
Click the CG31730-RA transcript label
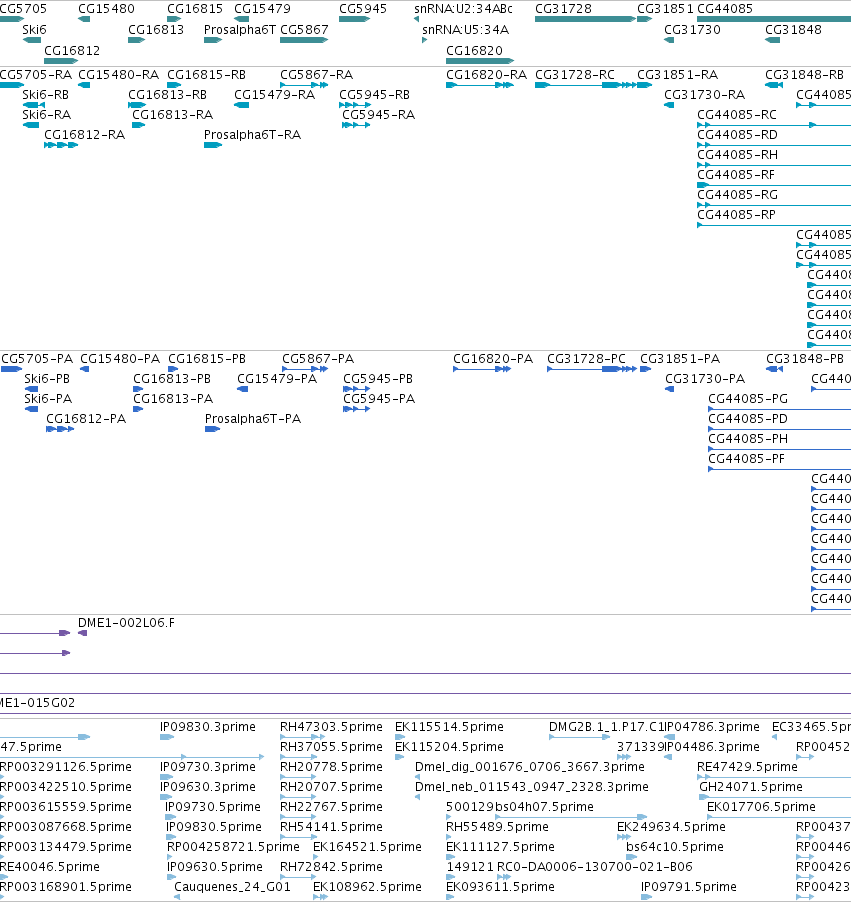[x=704, y=94]
